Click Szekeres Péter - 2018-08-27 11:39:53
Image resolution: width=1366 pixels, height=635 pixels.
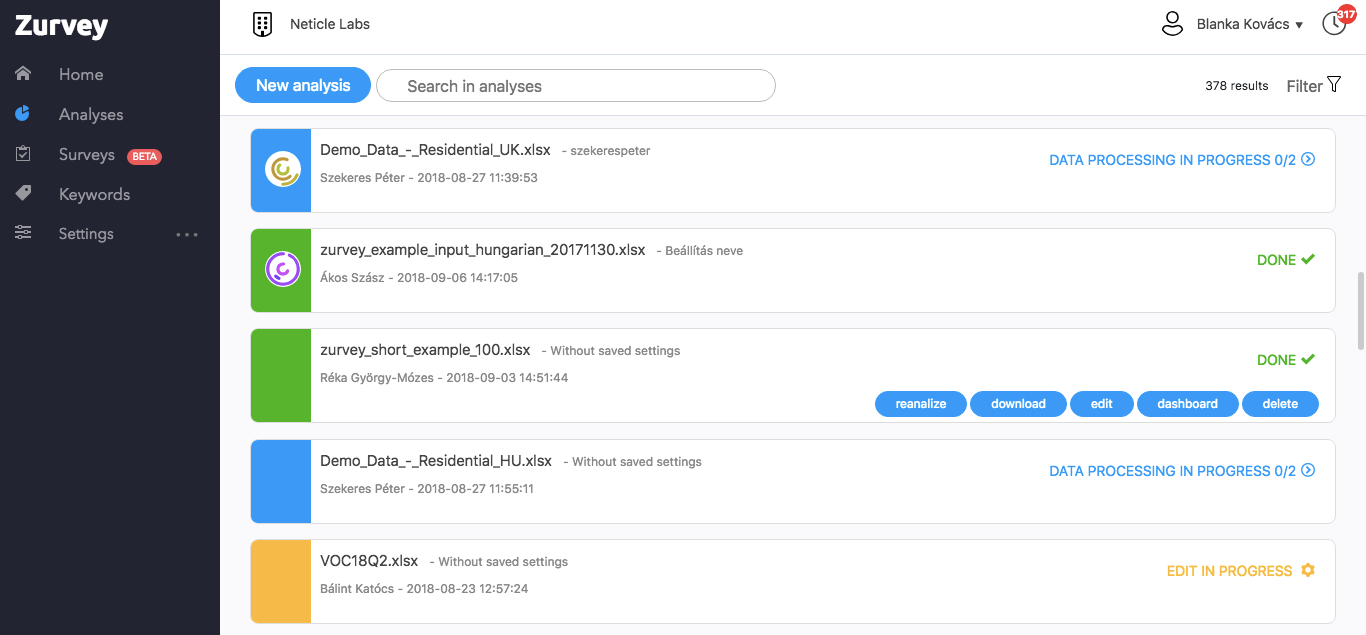click(x=429, y=178)
